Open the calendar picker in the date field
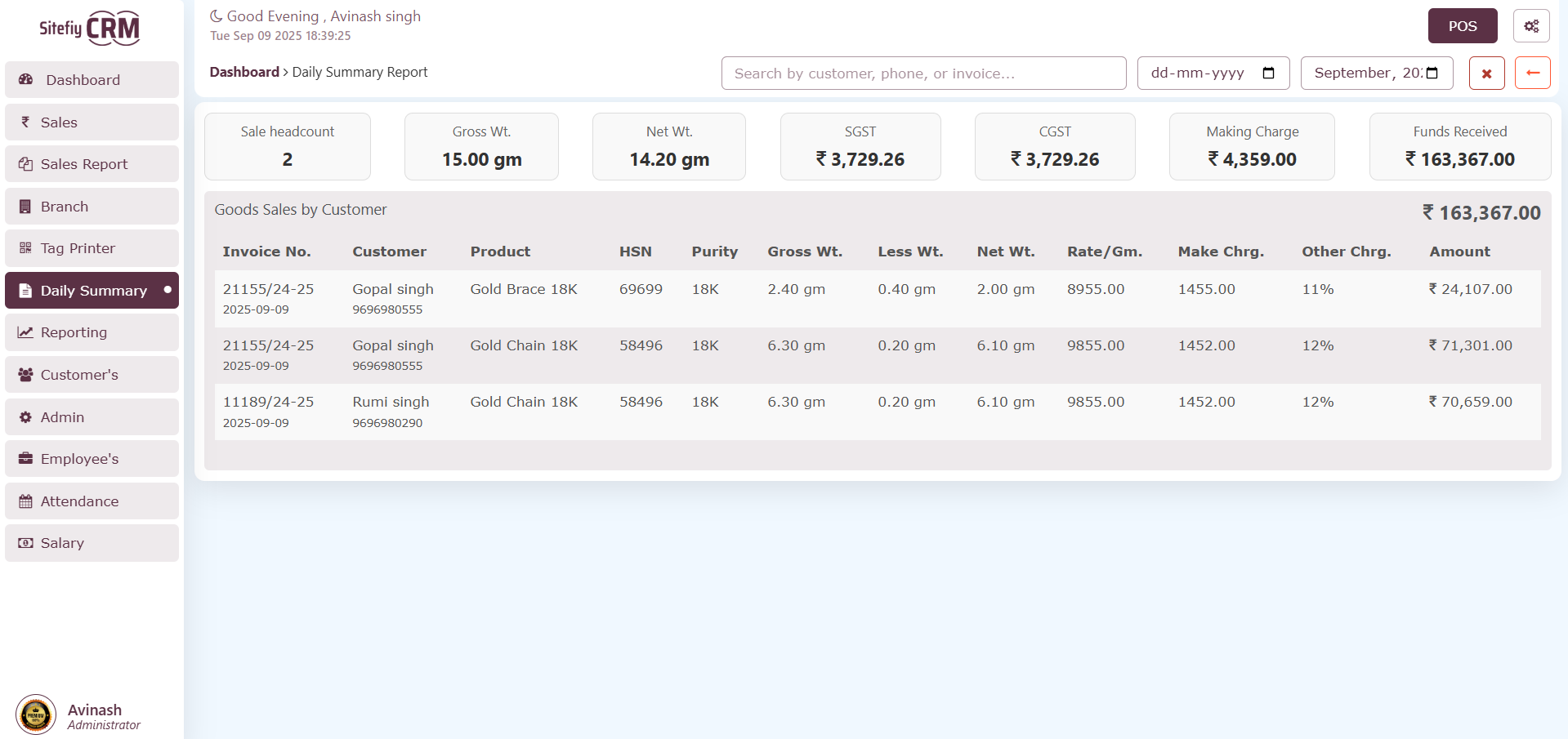 [1268, 73]
